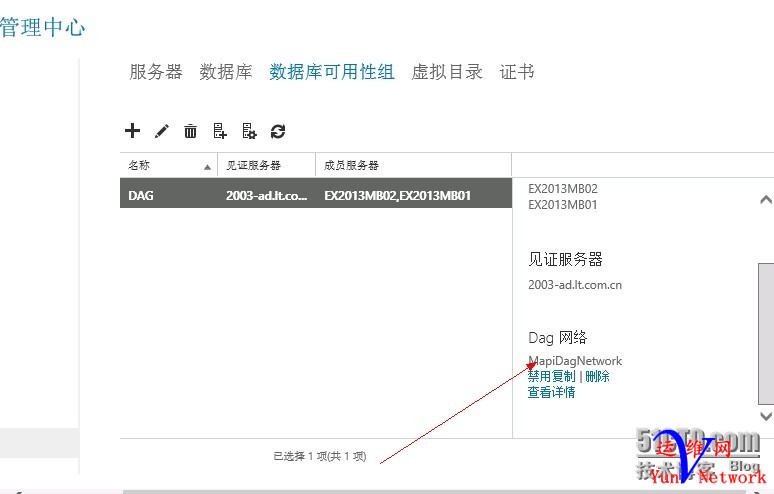Click EX2013MB02,EX2013MB01 member servers cell

tap(397, 195)
